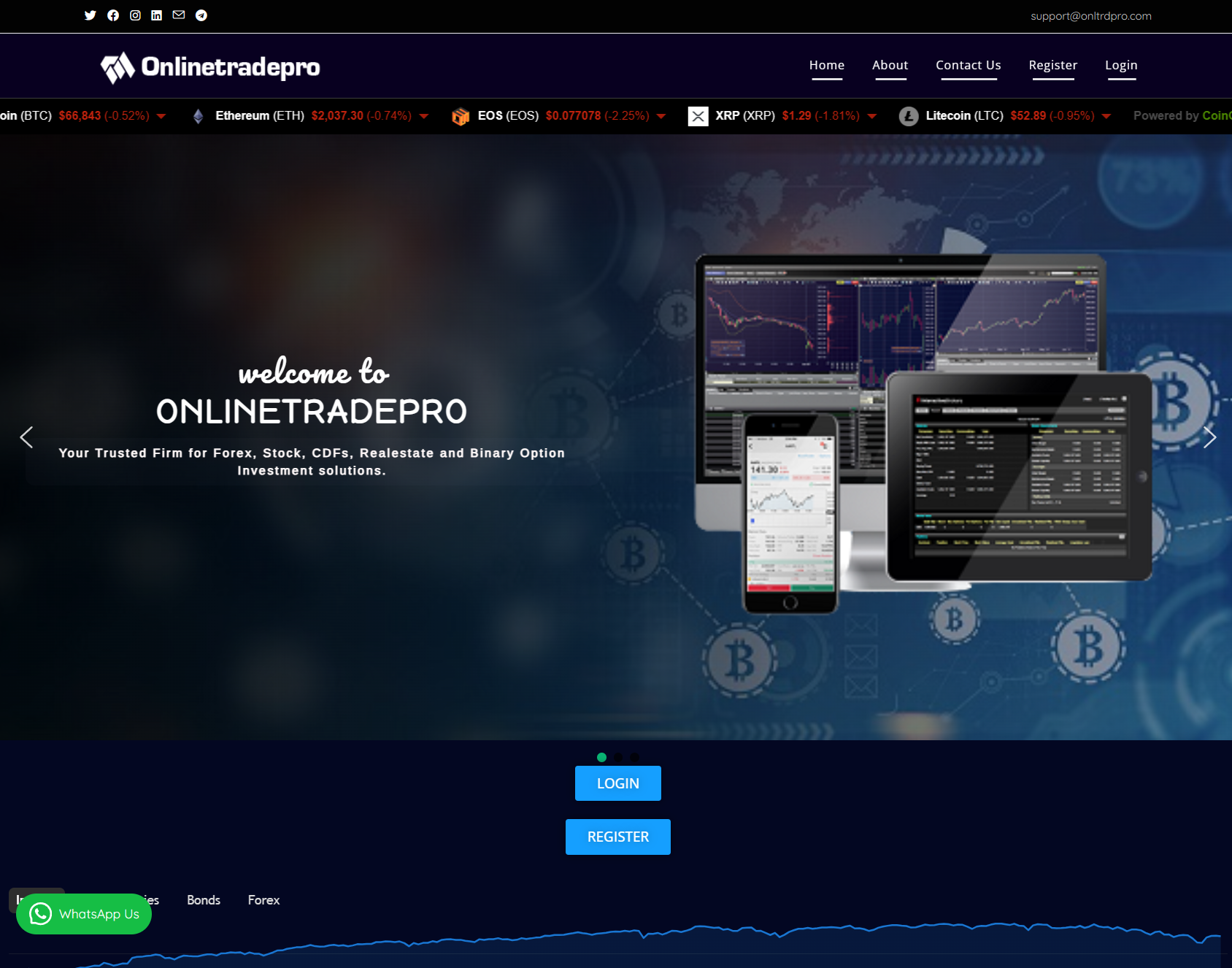Click the email envelope icon

pos(178,15)
